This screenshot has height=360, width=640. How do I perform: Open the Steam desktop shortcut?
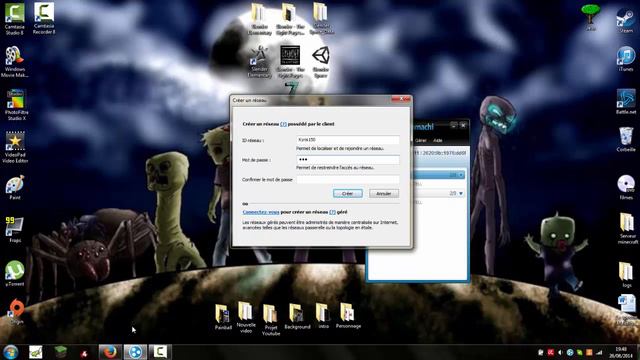coord(626,21)
